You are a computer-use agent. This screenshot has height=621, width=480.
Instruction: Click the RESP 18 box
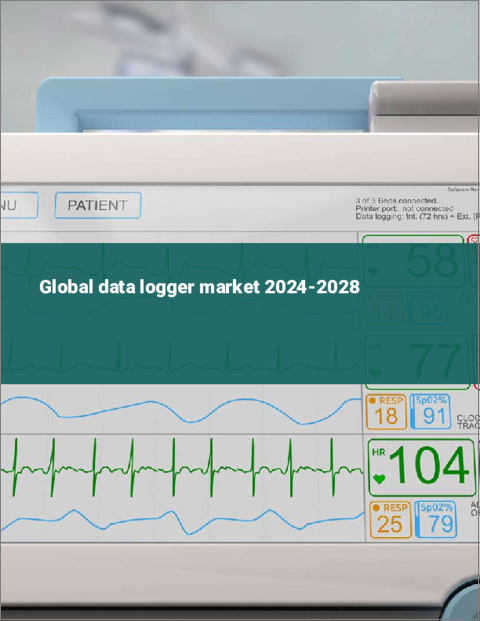tap(386, 412)
